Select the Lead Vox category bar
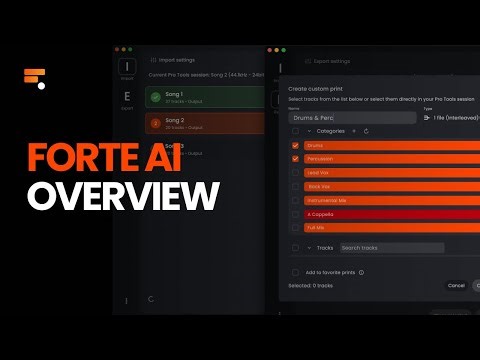The image size is (480, 360). 392,173
